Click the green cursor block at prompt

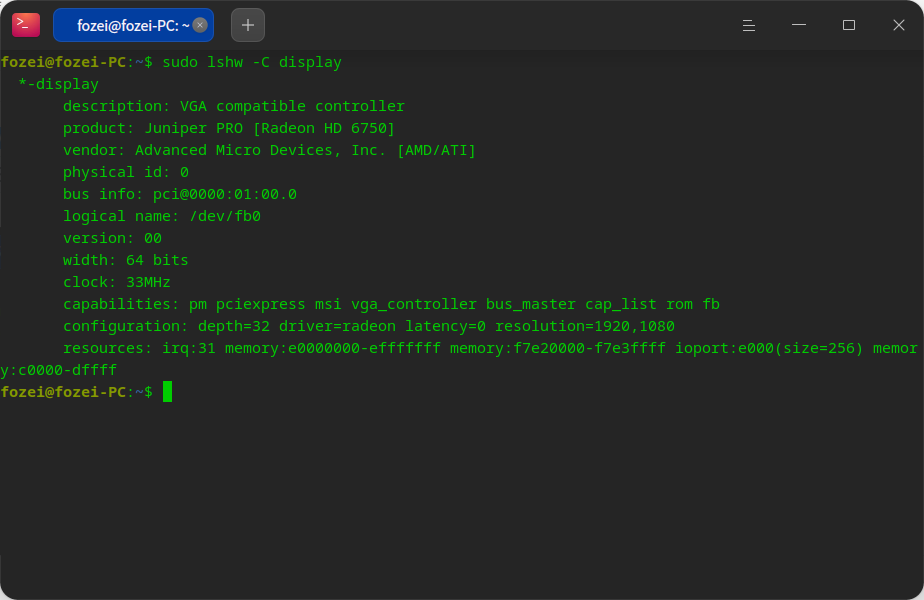[x=167, y=392]
